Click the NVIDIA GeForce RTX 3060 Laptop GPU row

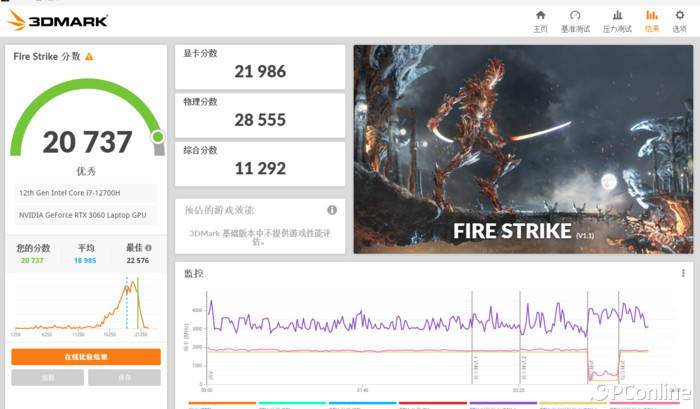(86, 215)
